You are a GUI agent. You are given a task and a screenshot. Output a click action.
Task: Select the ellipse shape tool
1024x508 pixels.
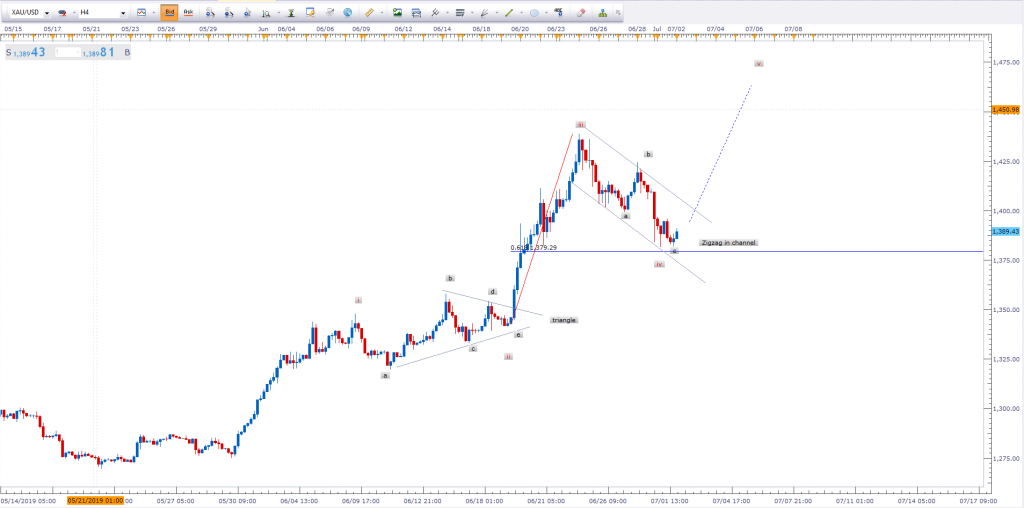point(535,13)
